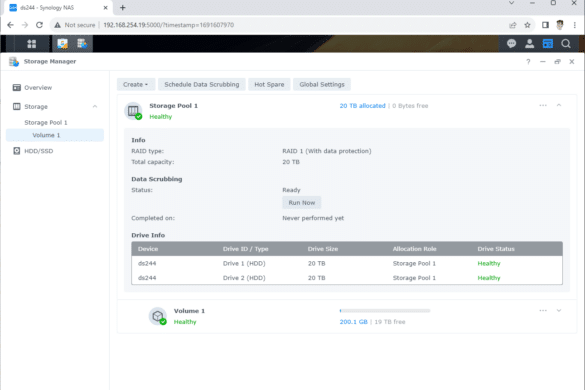Collapse the Storage section in sidebar

[95, 107]
